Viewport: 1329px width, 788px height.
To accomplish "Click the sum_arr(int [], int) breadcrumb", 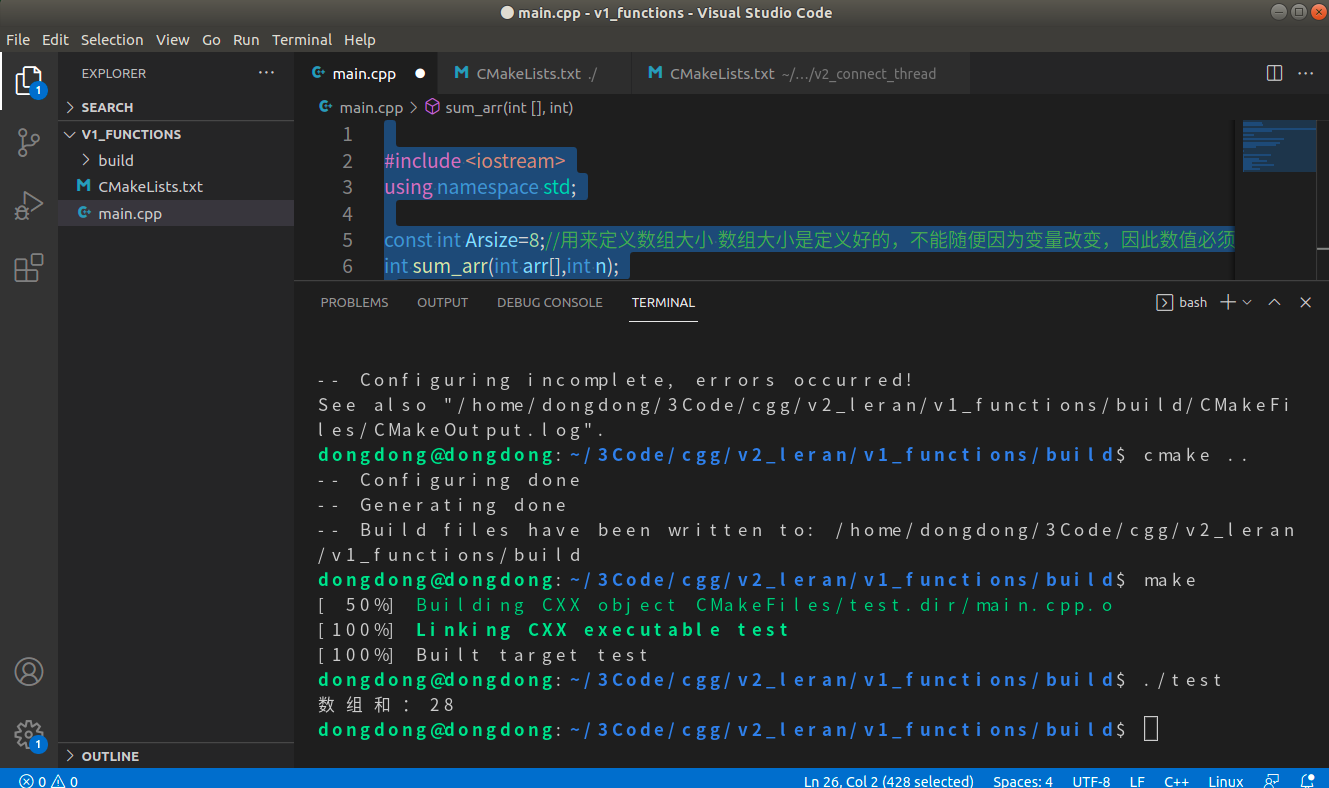I will pyautogui.click(x=499, y=107).
